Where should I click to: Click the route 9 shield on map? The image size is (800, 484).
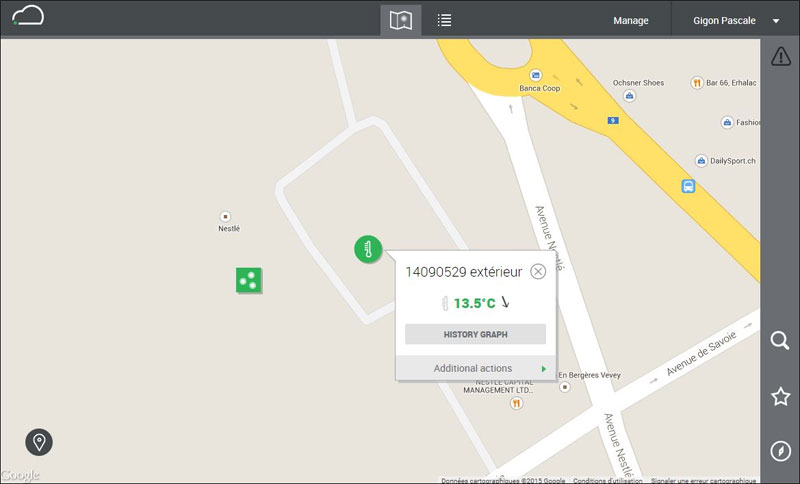click(x=613, y=120)
